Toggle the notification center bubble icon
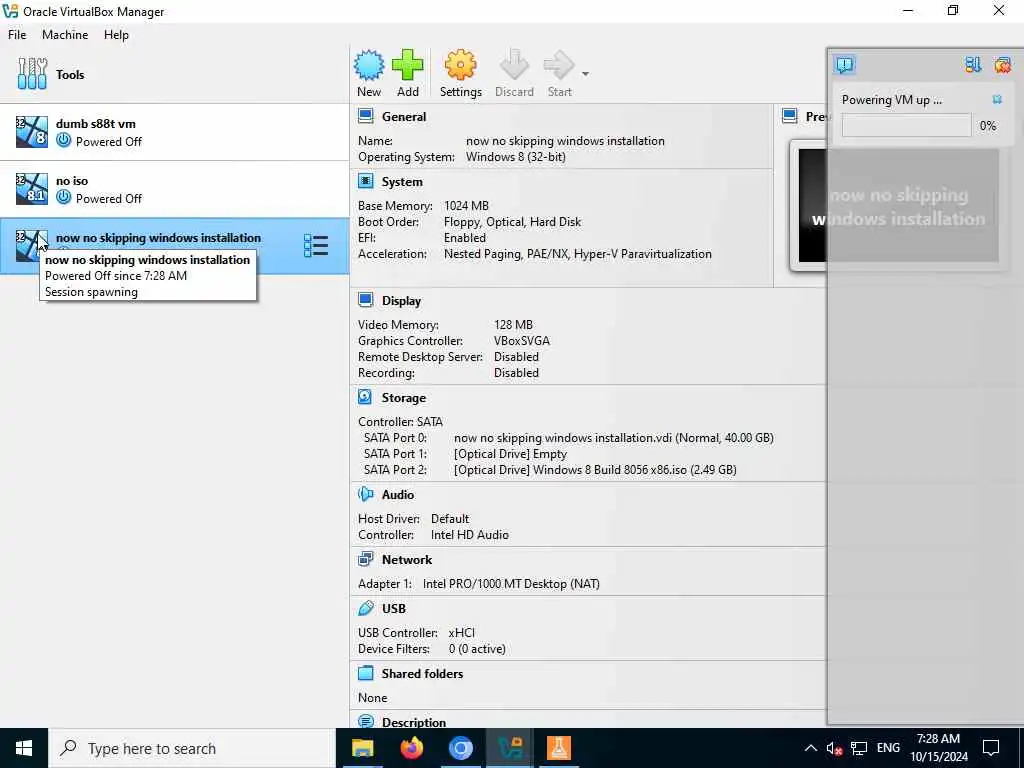This screenshot has height=768, width=1024. tap(844, 65)
